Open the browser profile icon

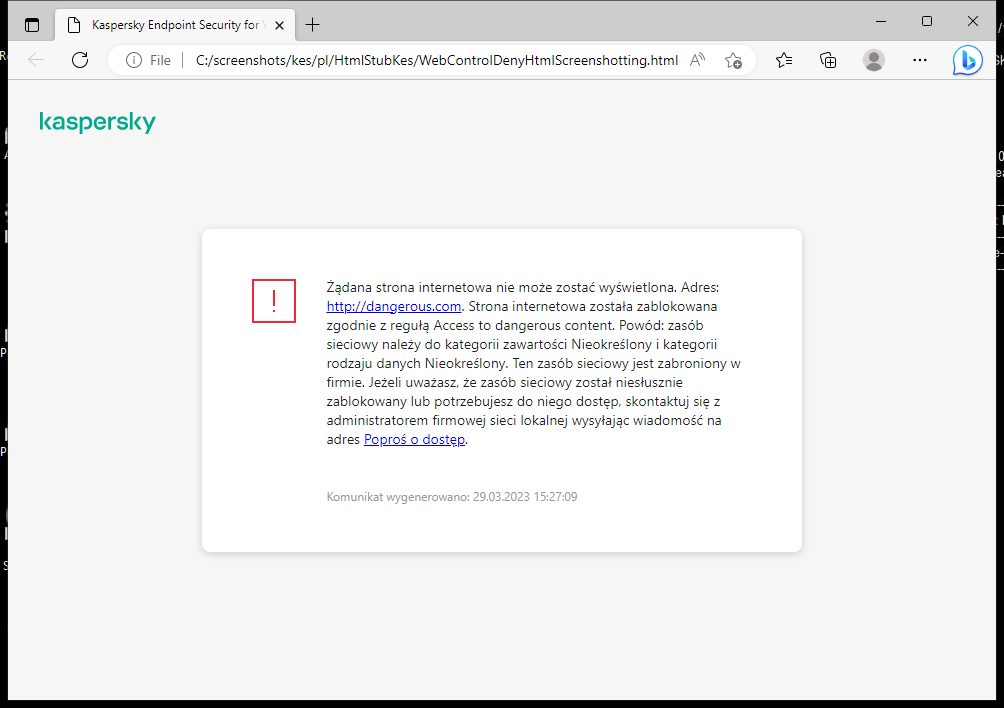click(x=873, y=60)
